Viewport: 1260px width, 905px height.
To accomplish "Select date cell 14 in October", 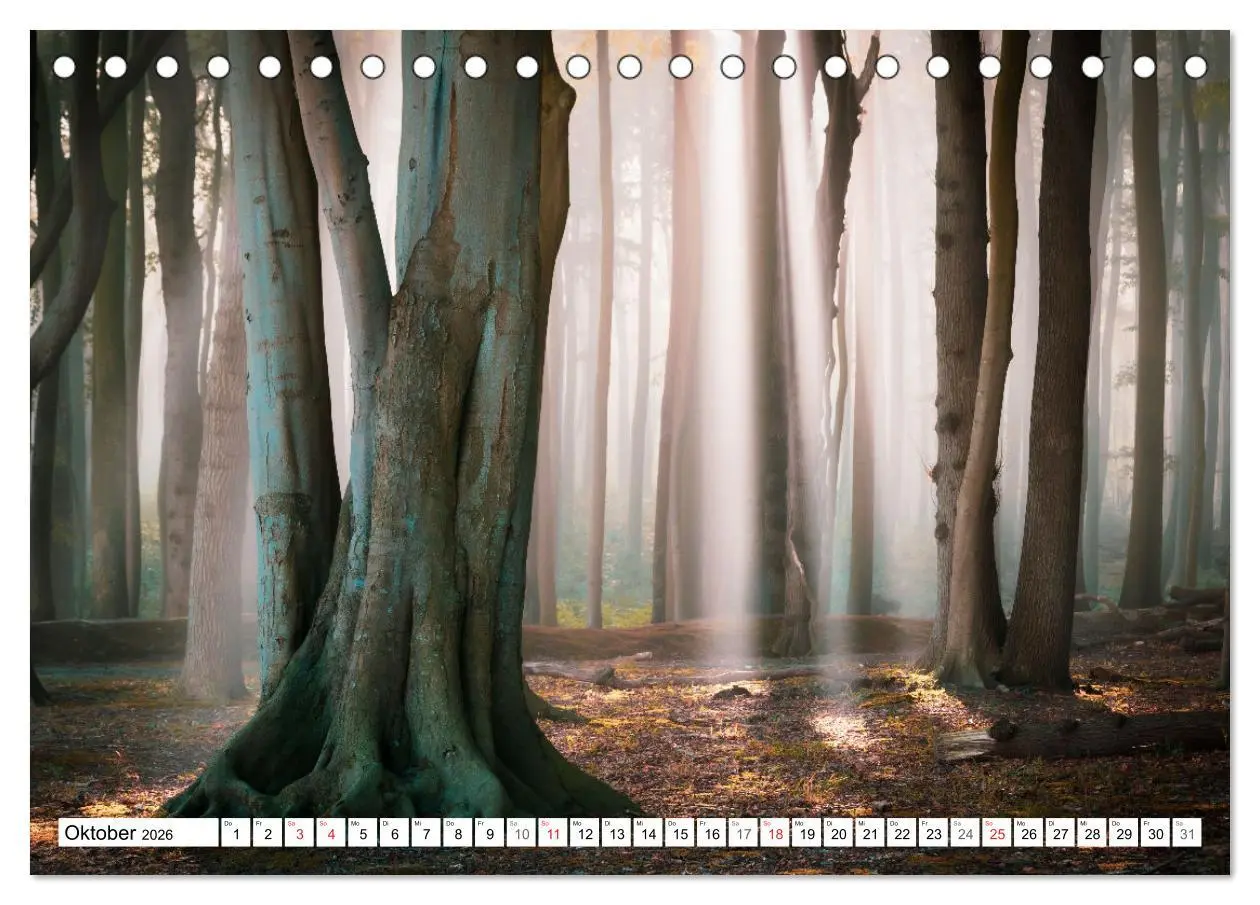I will click(x=648, y=832).
